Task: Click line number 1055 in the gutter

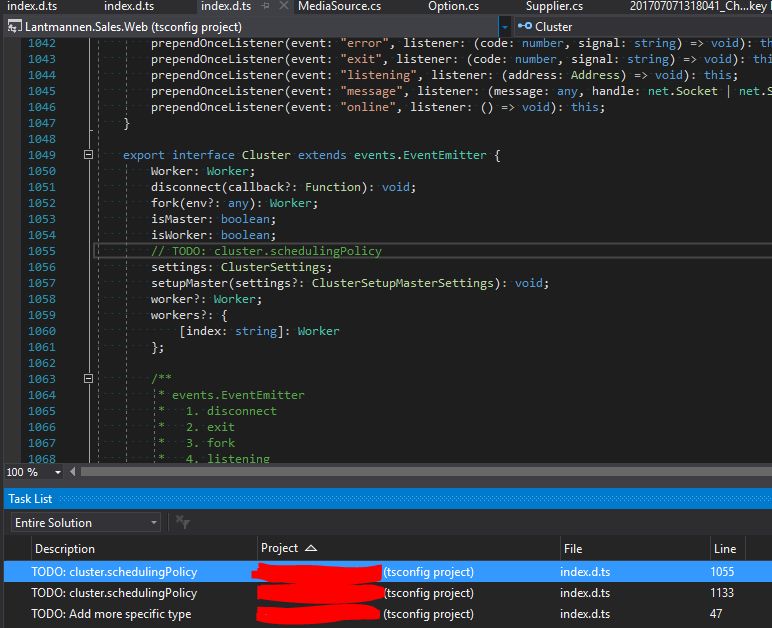Action: coord(42,251)
